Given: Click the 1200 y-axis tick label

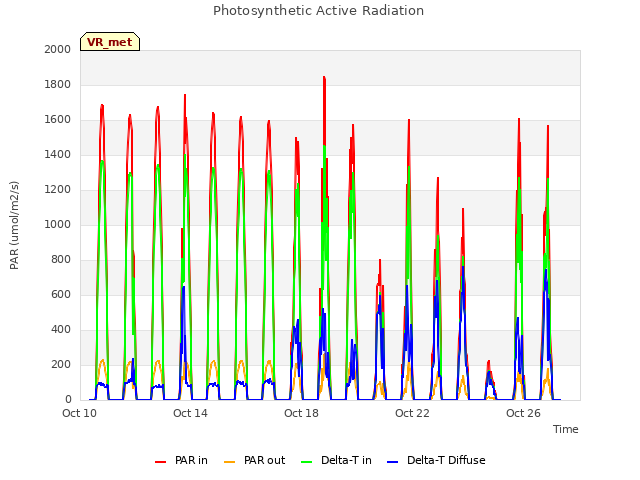Looking at the screenshot, I should coord(58,189).
